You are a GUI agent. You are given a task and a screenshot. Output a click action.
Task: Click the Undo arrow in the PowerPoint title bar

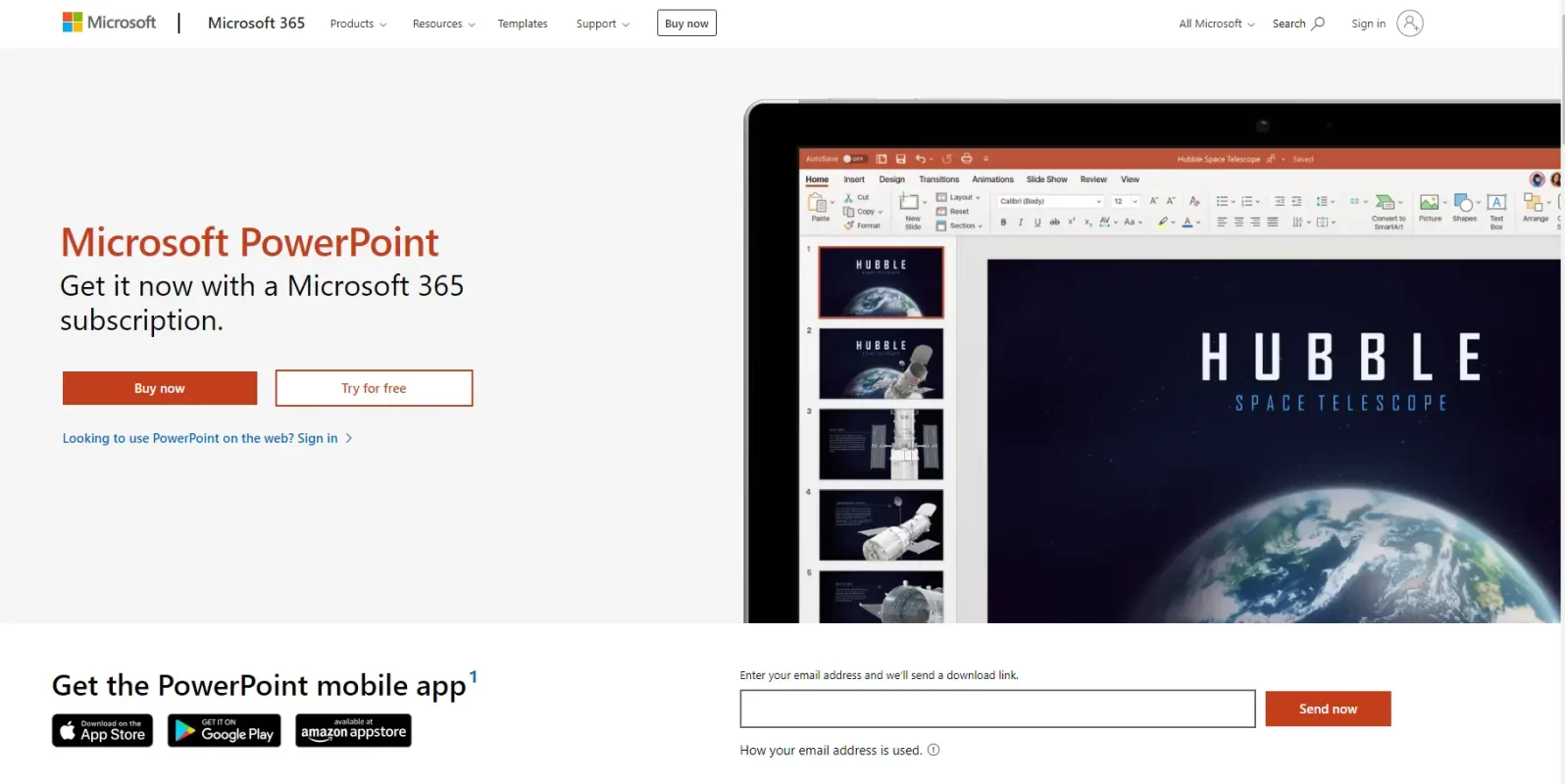pos(921,159)
